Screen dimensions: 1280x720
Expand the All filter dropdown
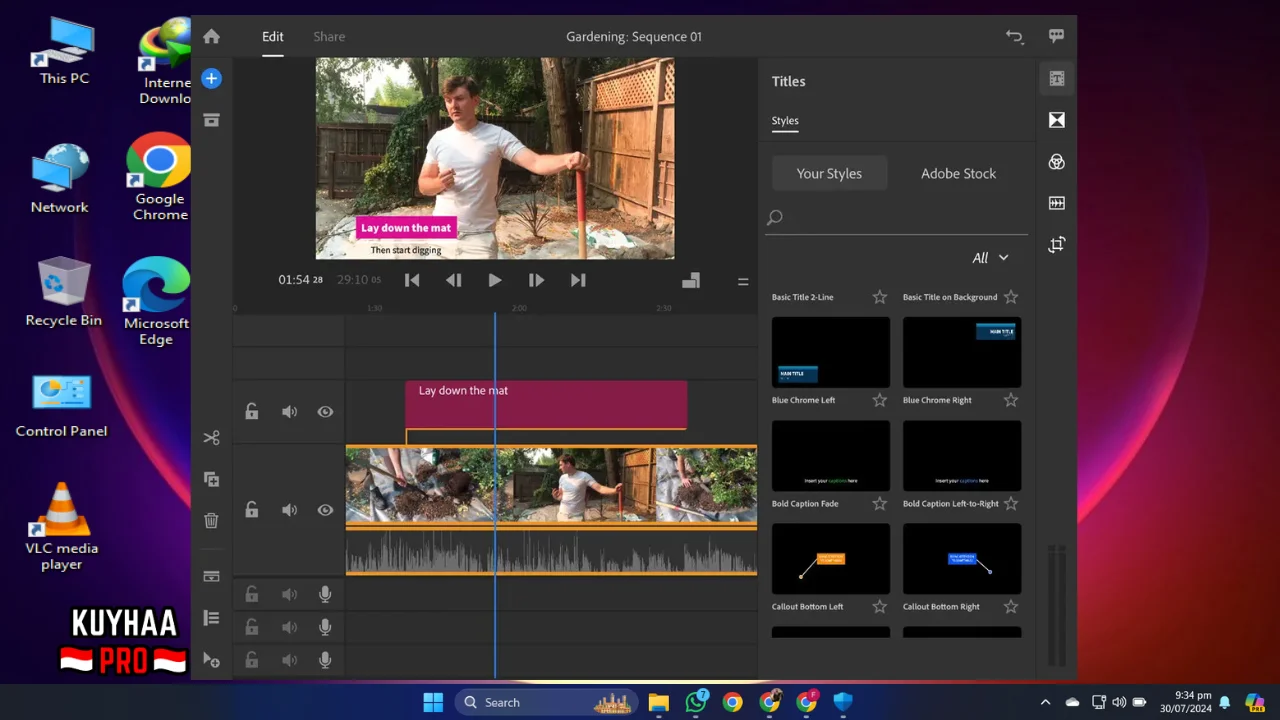point(991,258)
